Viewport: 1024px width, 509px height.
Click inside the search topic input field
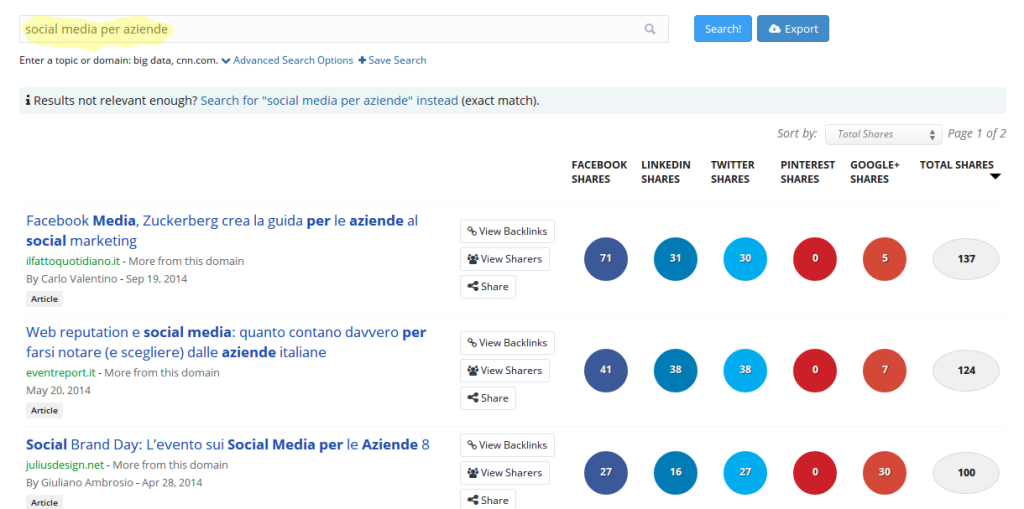330,29
